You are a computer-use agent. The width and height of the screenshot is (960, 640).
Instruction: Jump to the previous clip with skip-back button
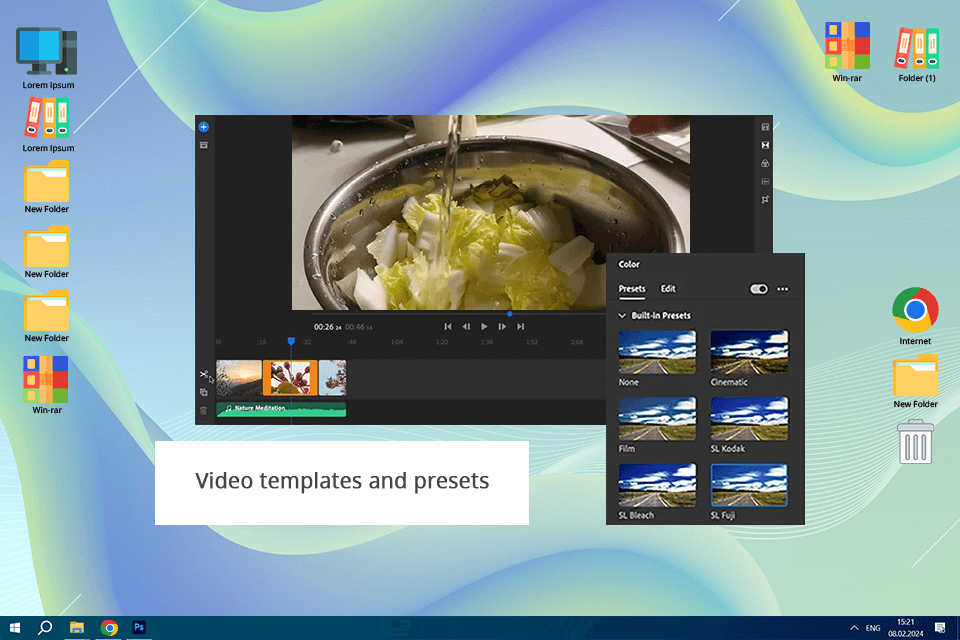(448, 327)
